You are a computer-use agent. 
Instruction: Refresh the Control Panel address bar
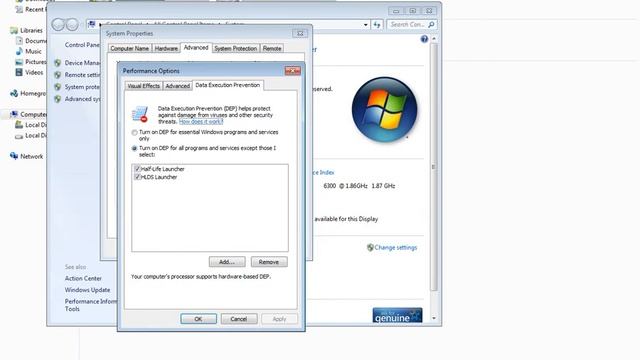point(377,25)
